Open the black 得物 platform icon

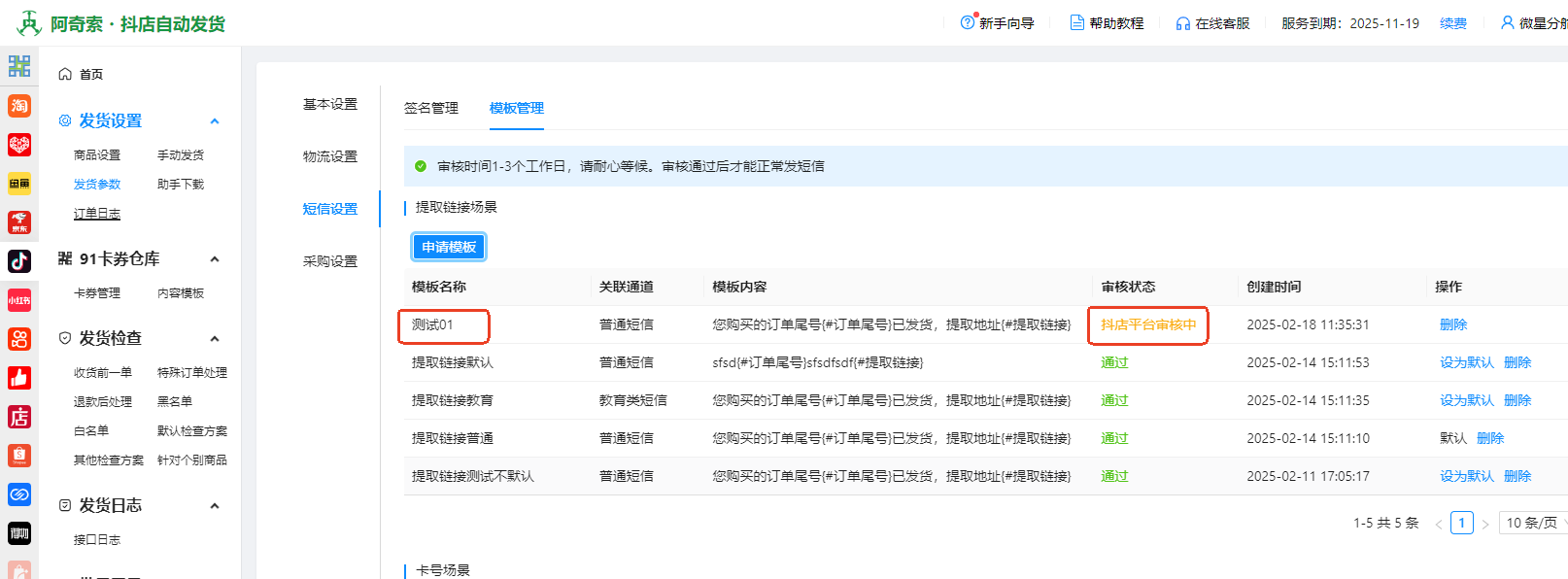(x=19, y=533)
